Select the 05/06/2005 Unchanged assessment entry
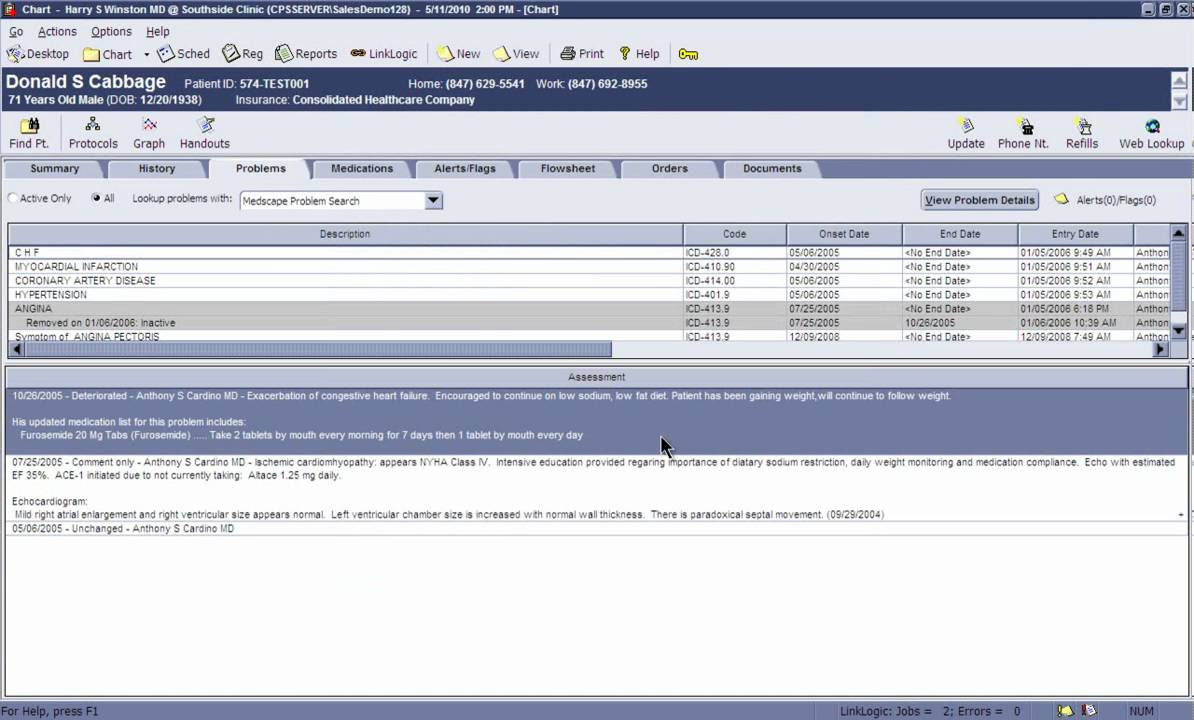 (x=596, y=528)
